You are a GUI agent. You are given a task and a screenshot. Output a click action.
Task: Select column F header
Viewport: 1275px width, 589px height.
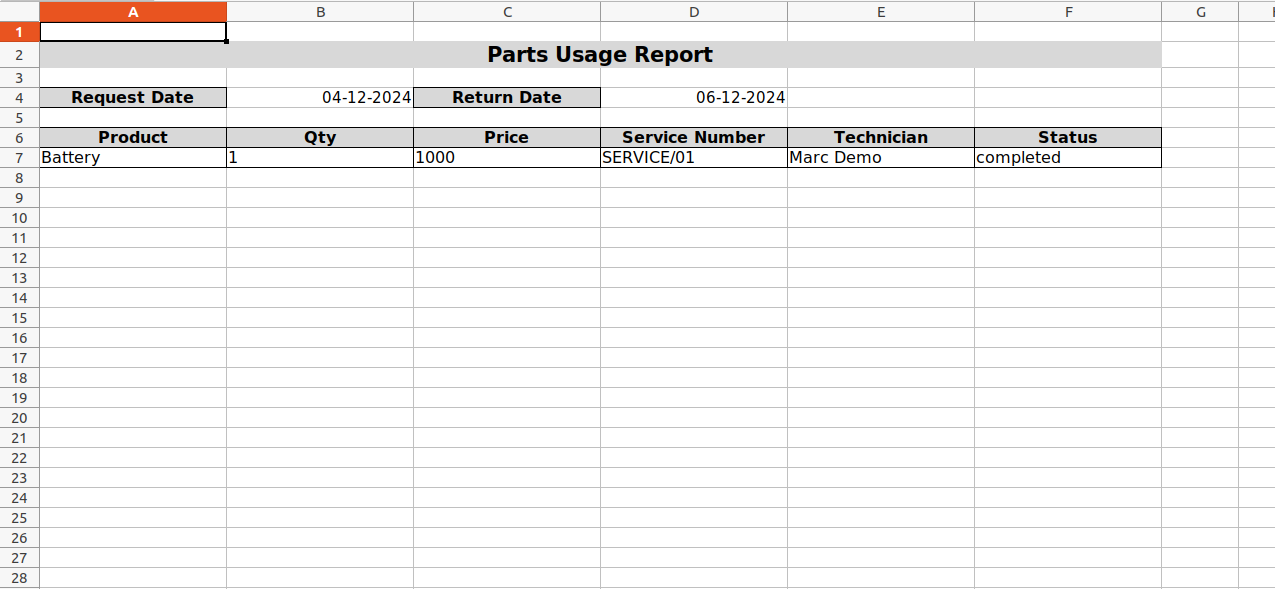point(1068,12)
